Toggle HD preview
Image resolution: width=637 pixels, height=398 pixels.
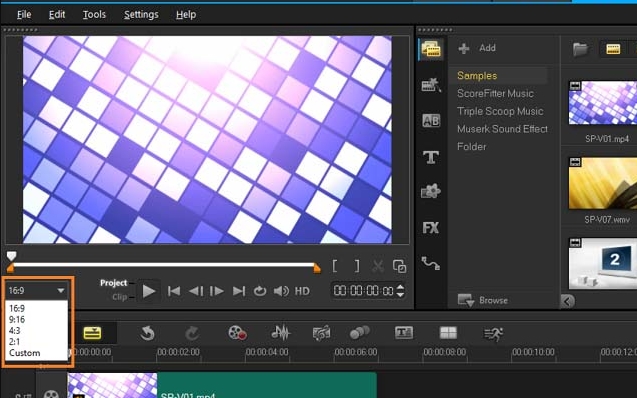(x=302, y=291)
